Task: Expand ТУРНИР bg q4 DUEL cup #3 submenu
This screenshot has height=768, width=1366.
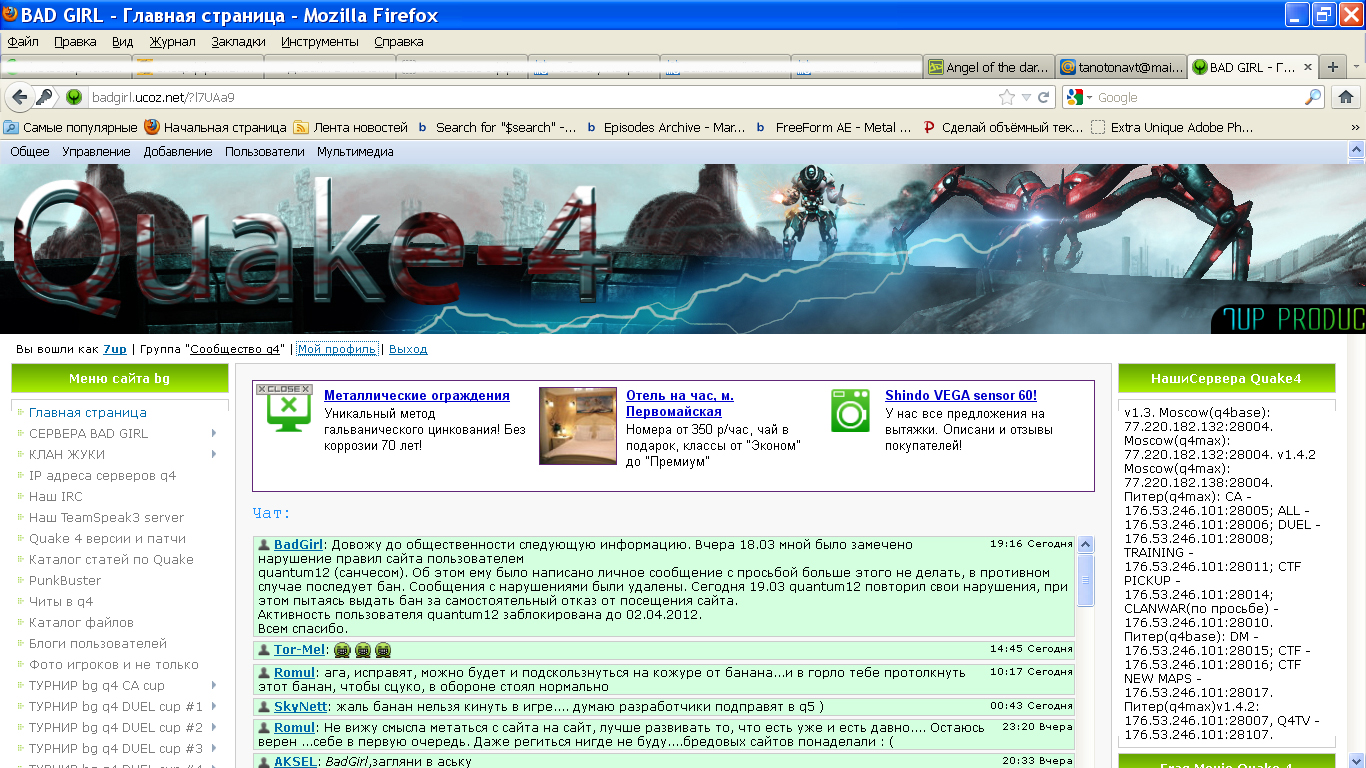Action: (x=214, y=748)
